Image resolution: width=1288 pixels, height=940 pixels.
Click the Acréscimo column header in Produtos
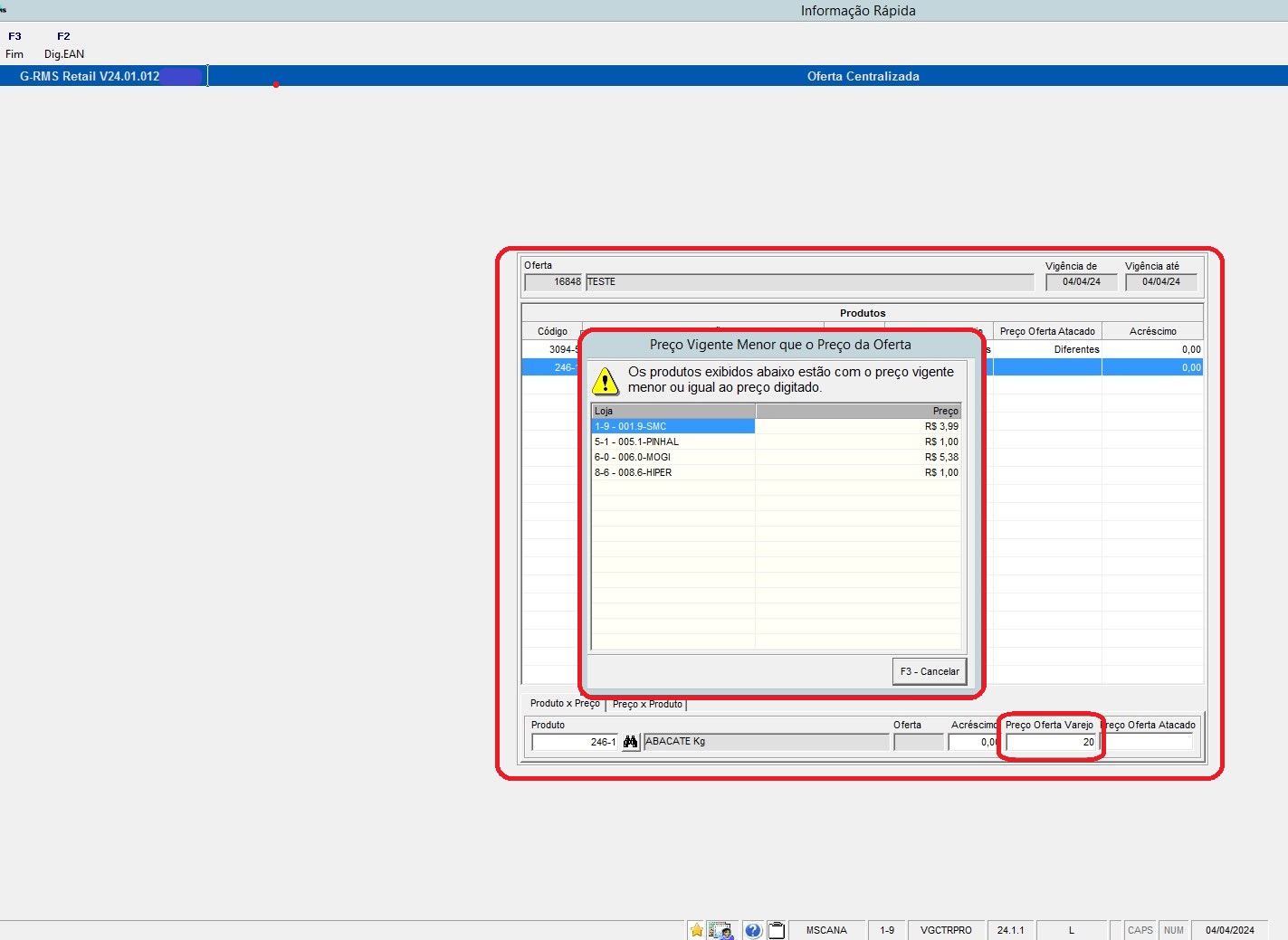[1152, 331]
